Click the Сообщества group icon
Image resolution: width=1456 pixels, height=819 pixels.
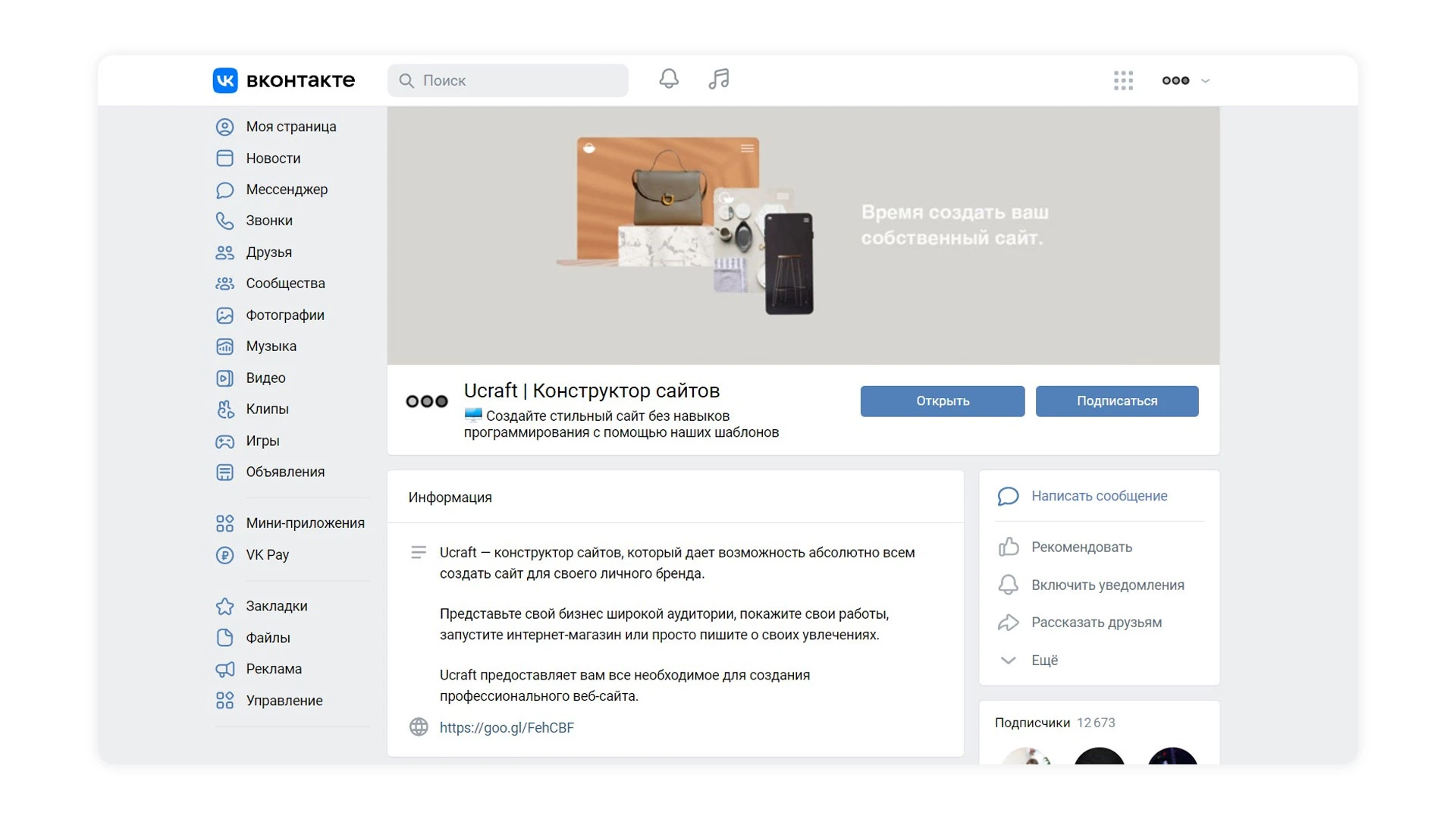(224, 284)
